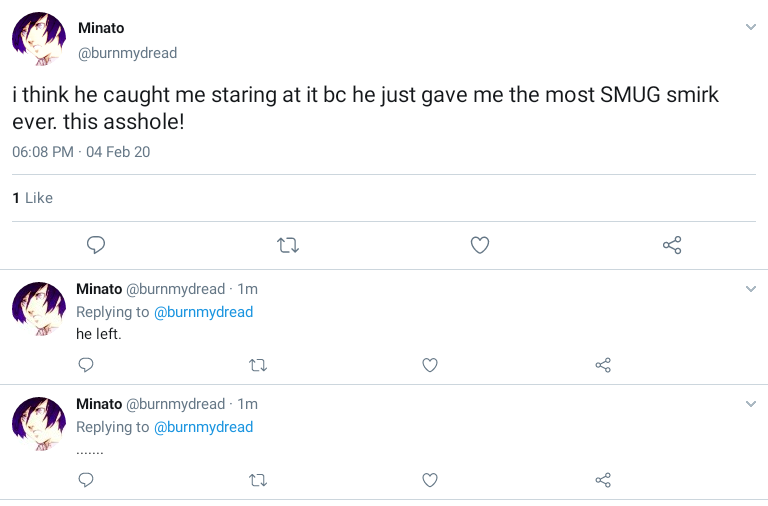The width and height of the screenshot is (768, 506).
Task: Open Minato's avatar on main tweet
Action: click(x=38, y=40)
